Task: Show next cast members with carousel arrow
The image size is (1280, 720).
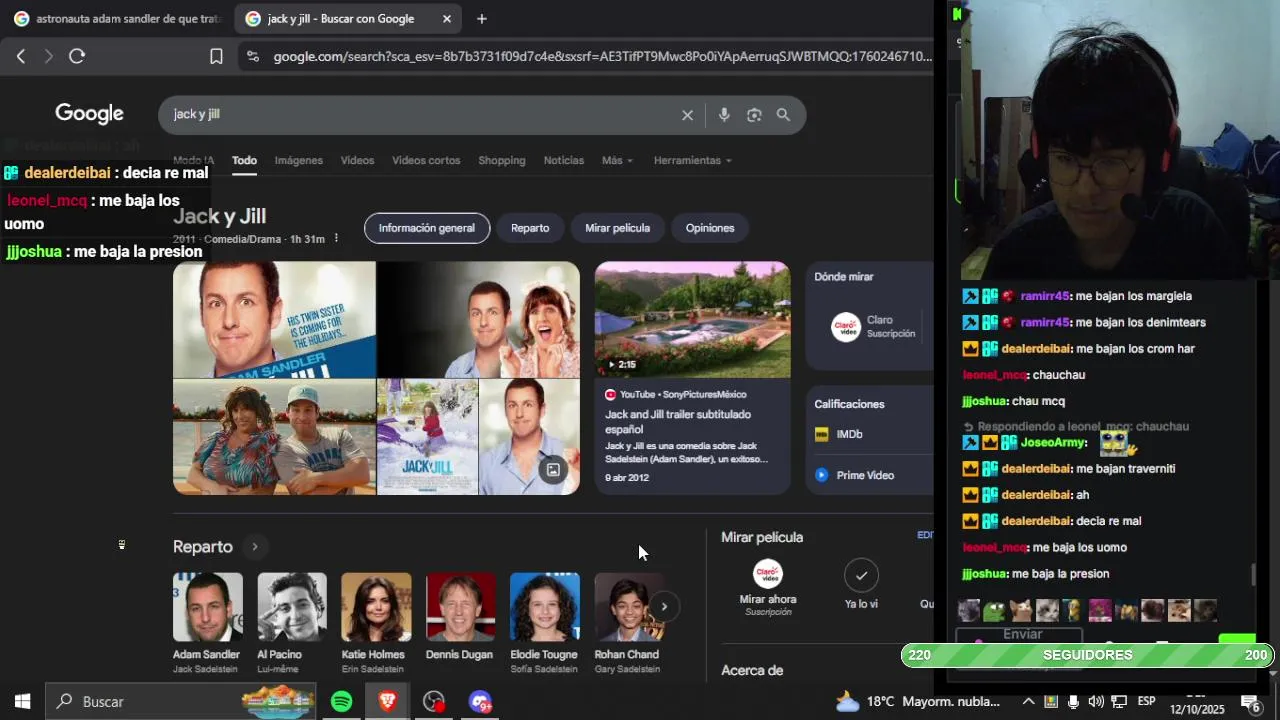Action: click(x=663, y=607)
